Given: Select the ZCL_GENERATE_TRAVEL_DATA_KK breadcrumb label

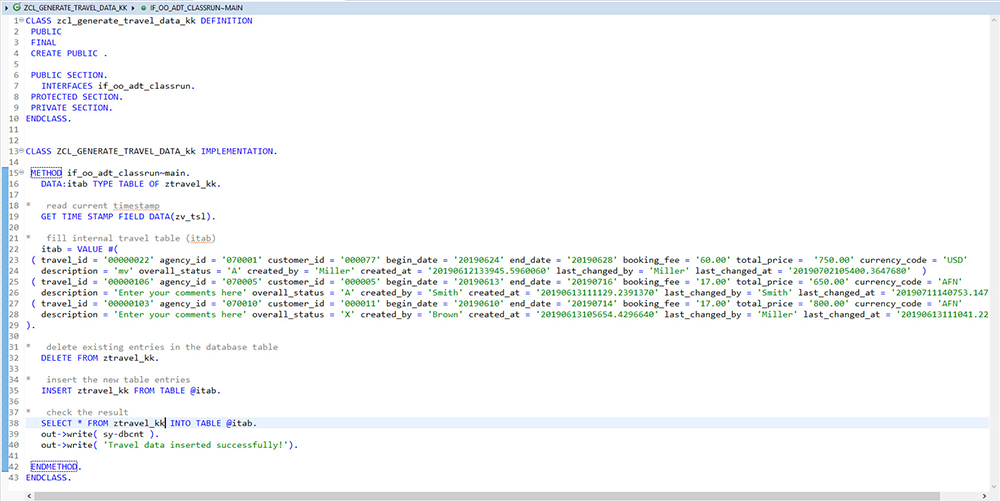Looking at the screenshot, I should (75, 6).
